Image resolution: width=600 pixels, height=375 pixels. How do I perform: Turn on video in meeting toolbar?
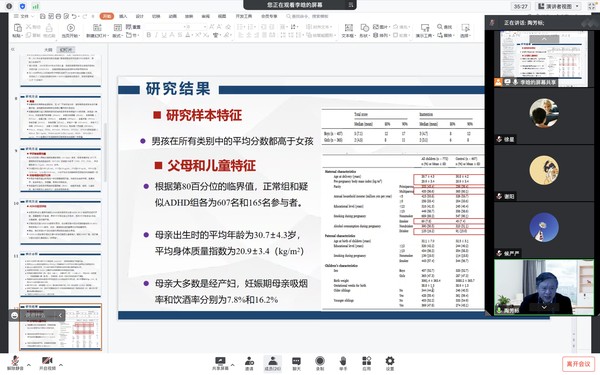(47, 363)
